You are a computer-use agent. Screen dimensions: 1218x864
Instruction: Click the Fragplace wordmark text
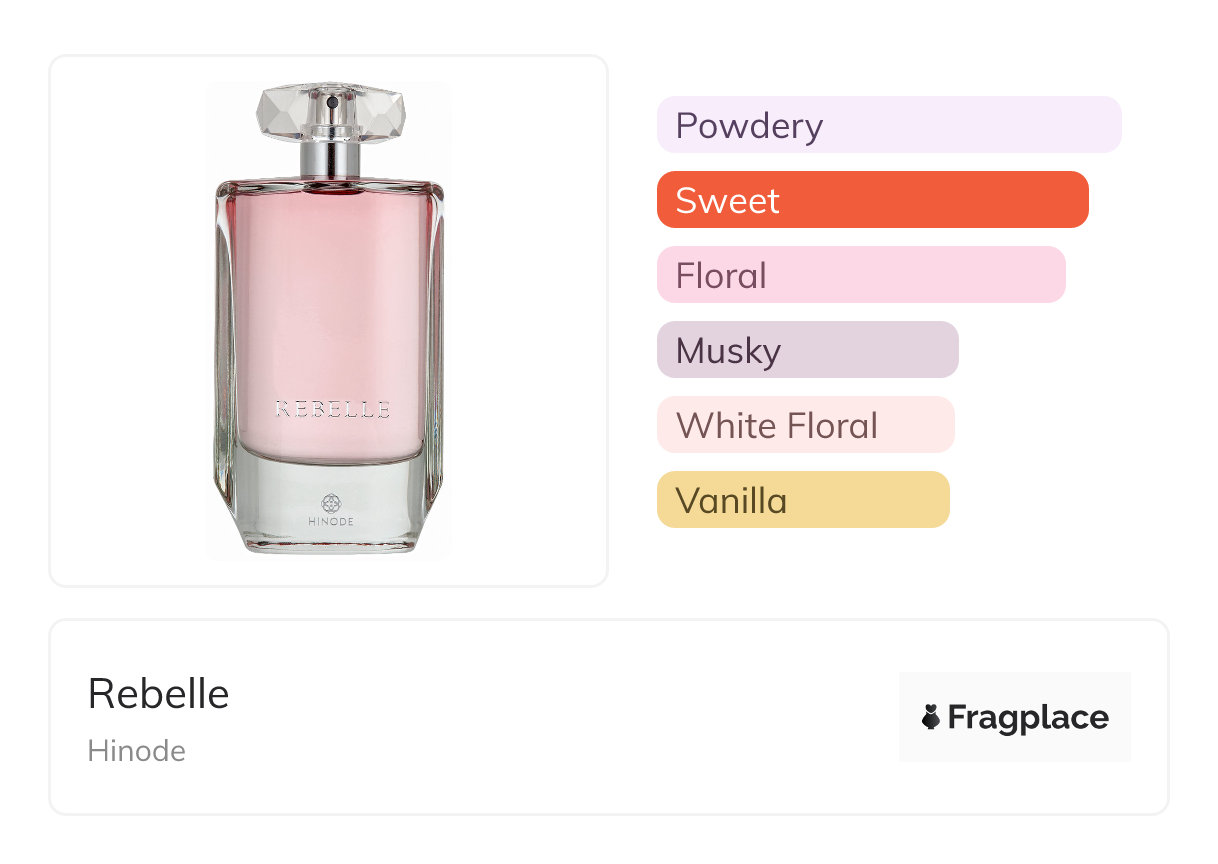[1027, 718]
